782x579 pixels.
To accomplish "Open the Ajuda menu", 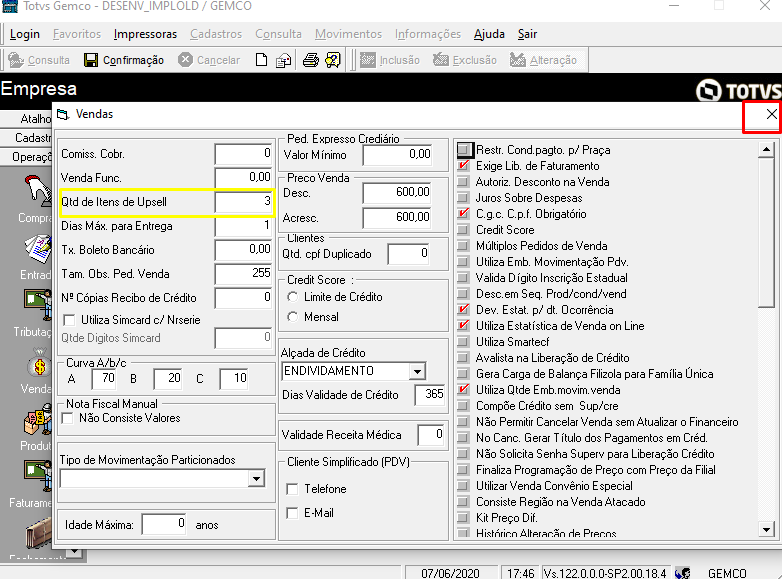I will pyautogui.click(x=489, y=34).
